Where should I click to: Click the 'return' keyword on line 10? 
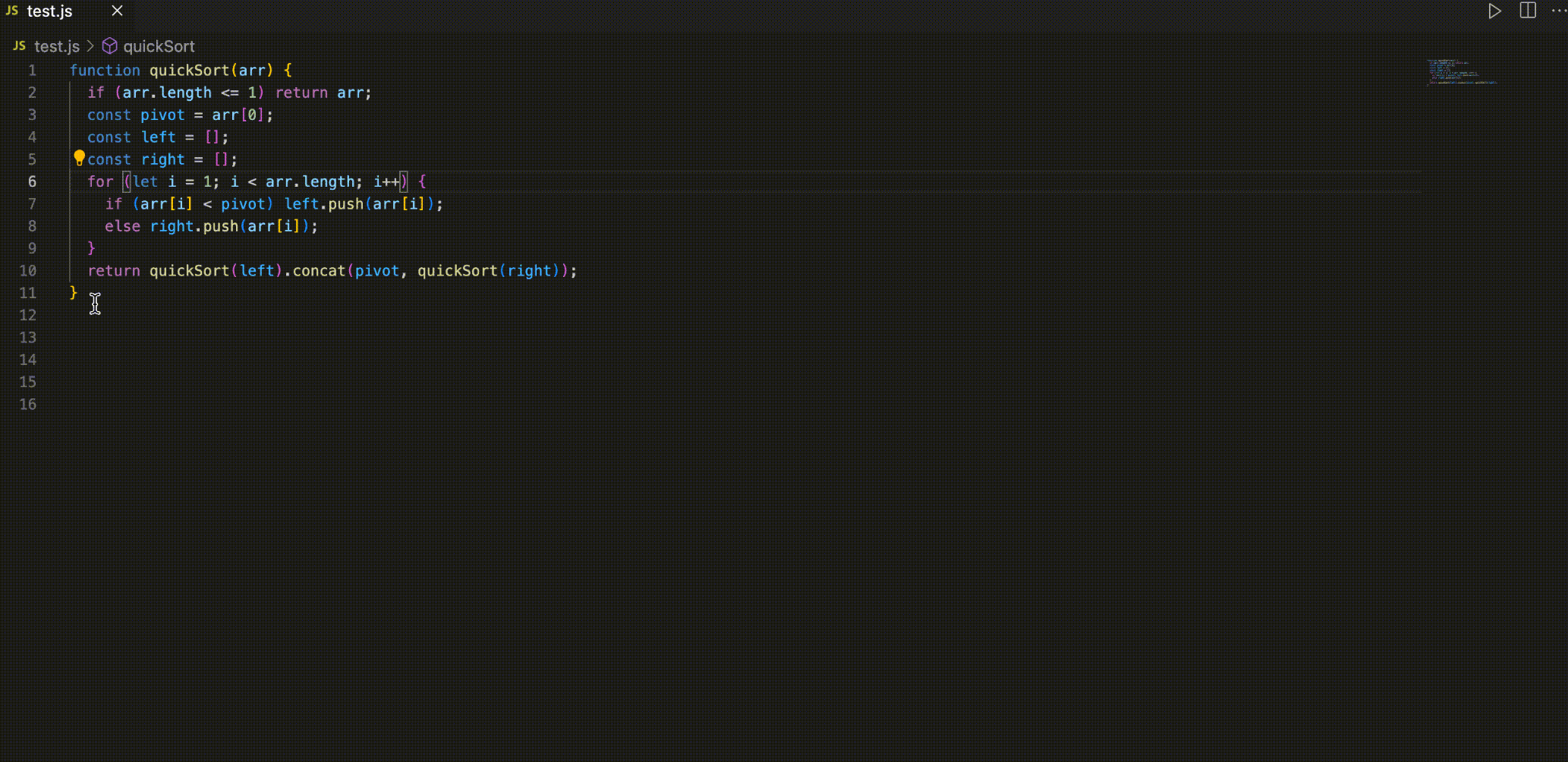[x=114, y=270]
